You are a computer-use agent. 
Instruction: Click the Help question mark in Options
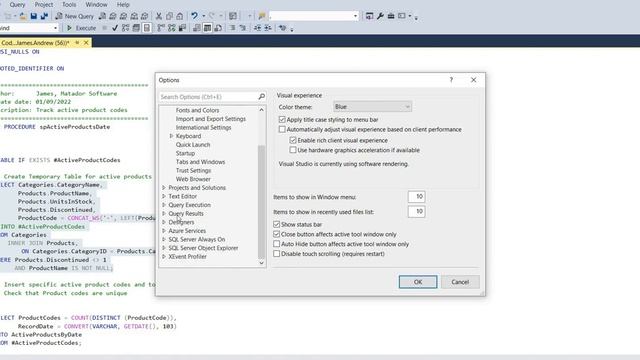pos(451,80)
